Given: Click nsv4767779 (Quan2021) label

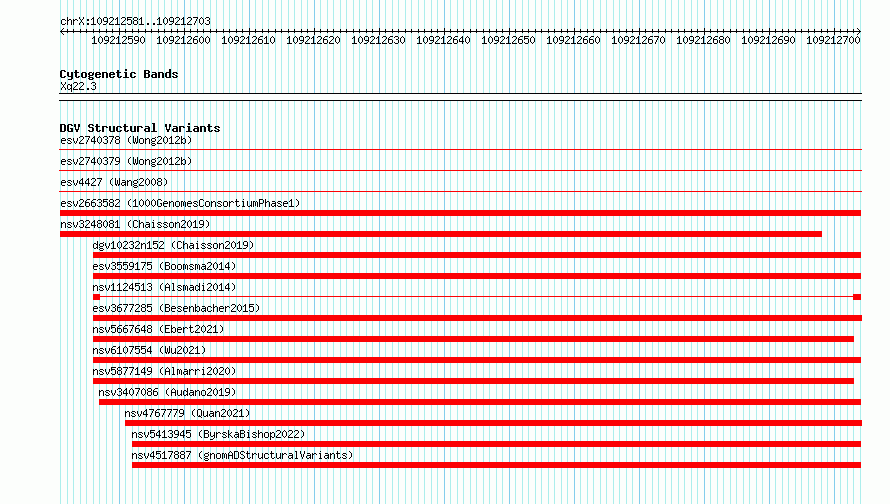Looking at the screenshot, I should tap(187, 413).
